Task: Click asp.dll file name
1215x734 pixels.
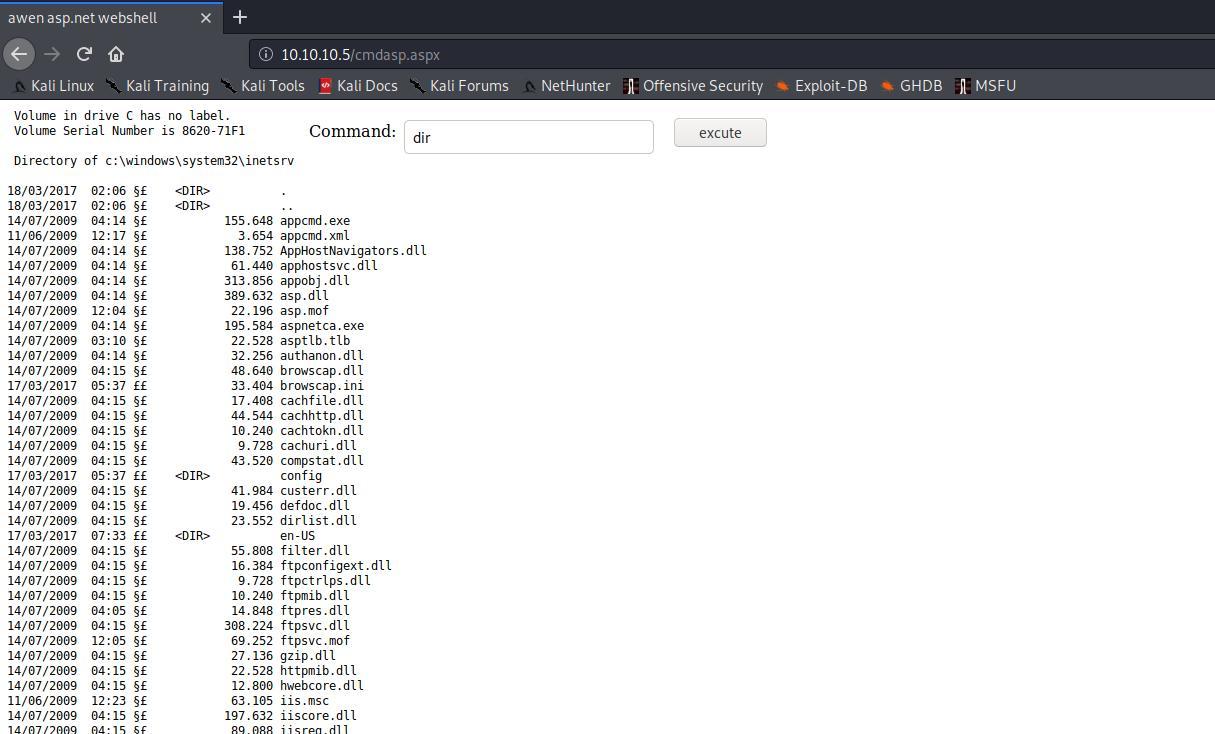Action: (x=304, y=296)
